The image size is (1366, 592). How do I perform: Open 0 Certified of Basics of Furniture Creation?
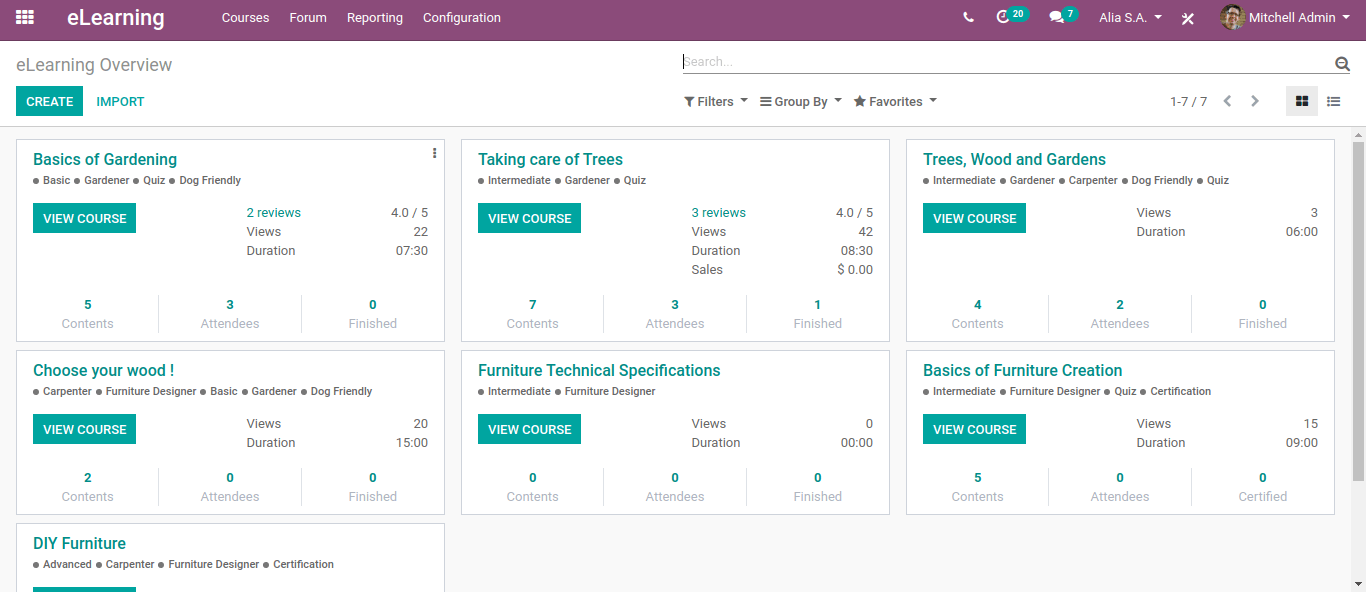1263,487
